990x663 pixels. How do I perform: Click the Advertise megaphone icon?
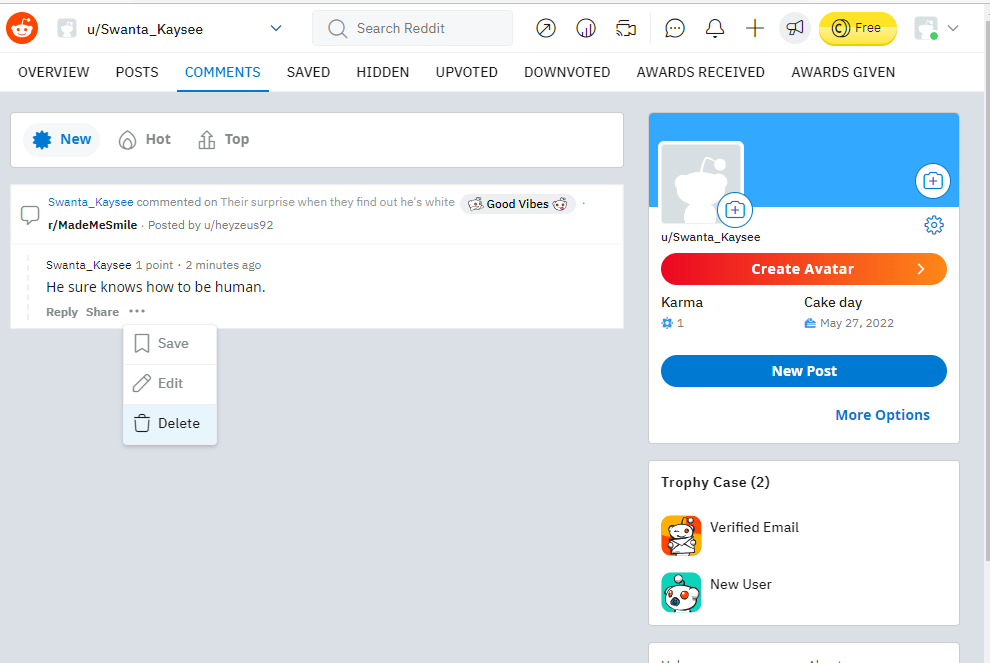coord(795,28)
